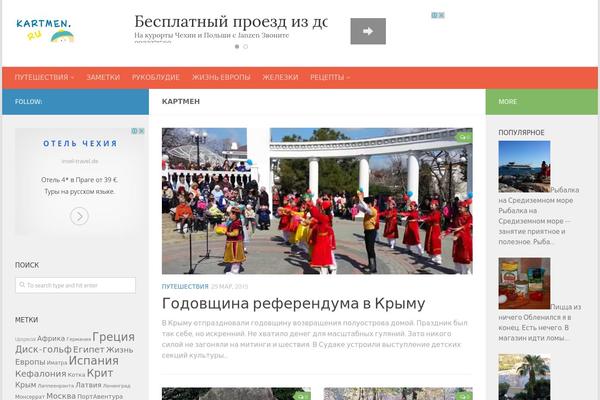The height and width of the screenshot is (400, 600).
Task: Open the РУКОБЛУДИЕ menu item
Action: [x=156, y=77]
